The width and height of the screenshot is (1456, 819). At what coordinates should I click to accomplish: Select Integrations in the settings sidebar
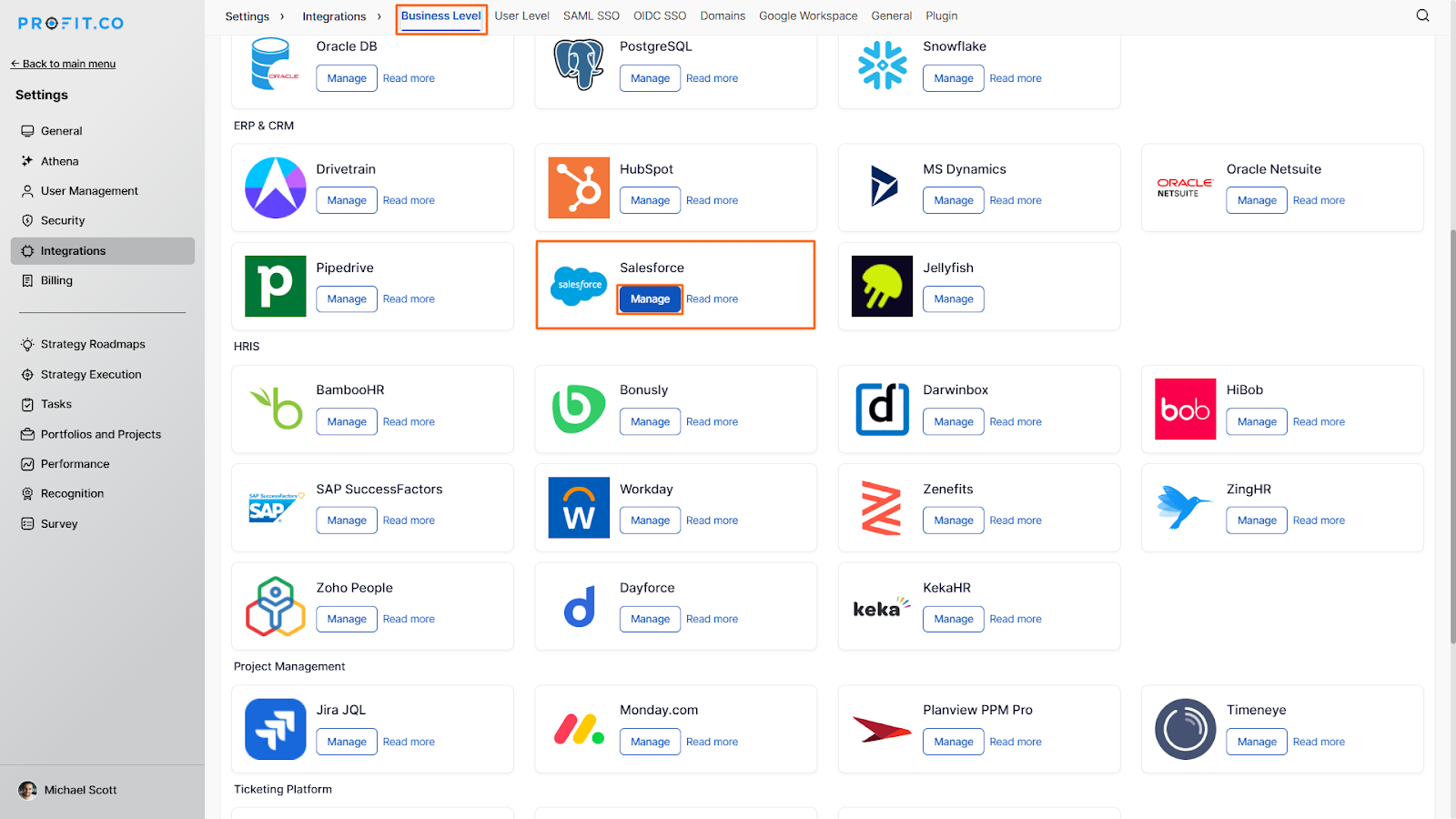point(103,251)
